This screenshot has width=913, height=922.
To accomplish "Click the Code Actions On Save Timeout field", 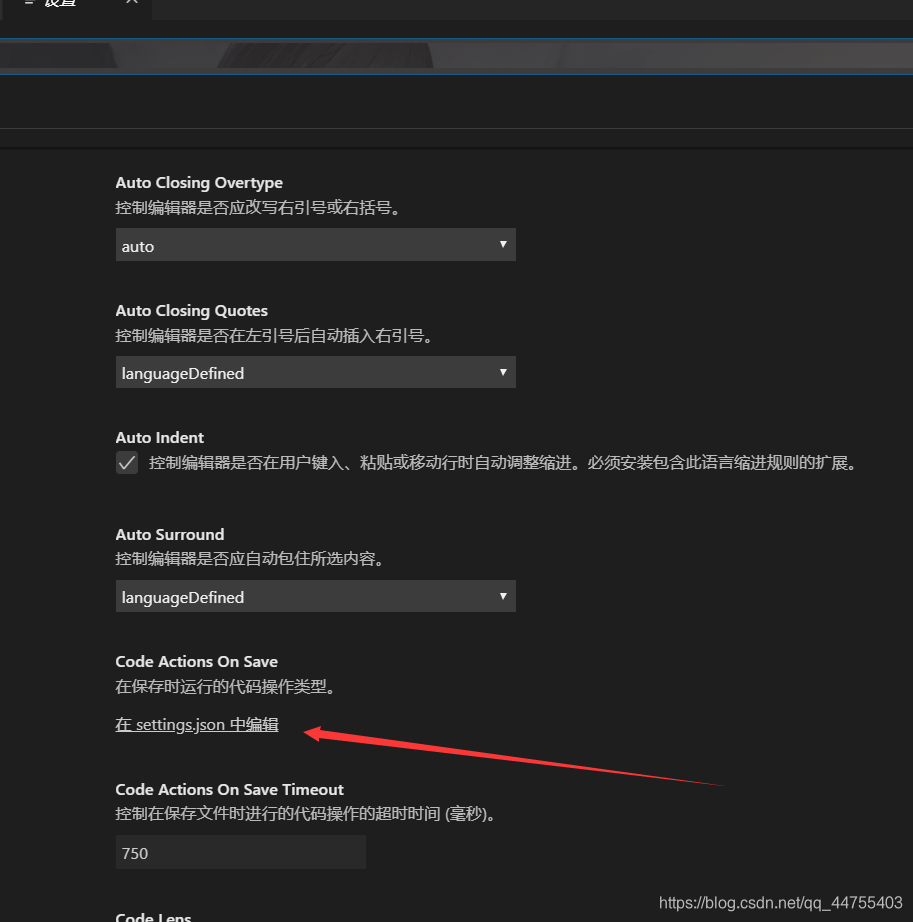I will pyautogui.click(x=241, y=852).
